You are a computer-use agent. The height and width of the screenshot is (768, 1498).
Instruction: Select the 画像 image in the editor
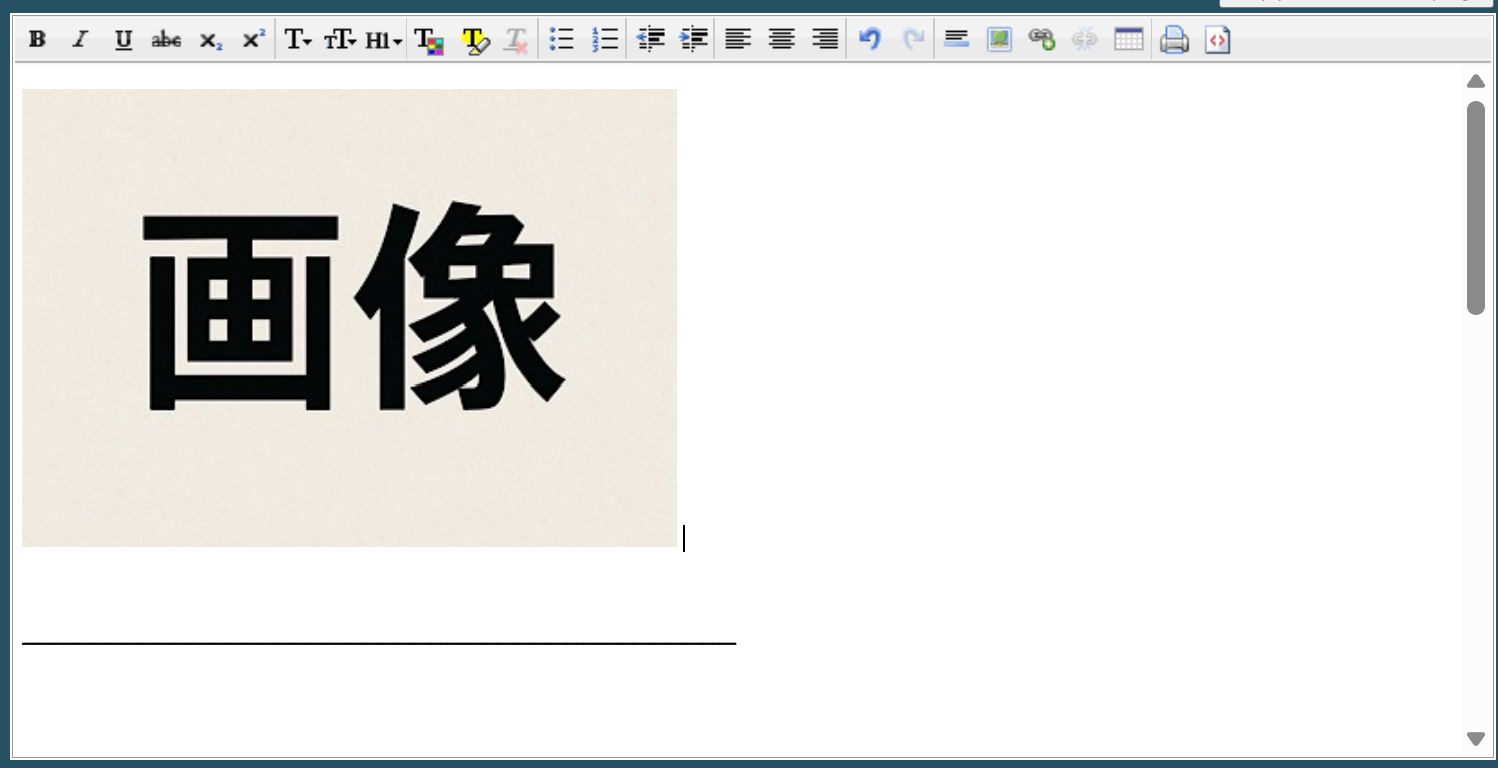tap(349, 318)
